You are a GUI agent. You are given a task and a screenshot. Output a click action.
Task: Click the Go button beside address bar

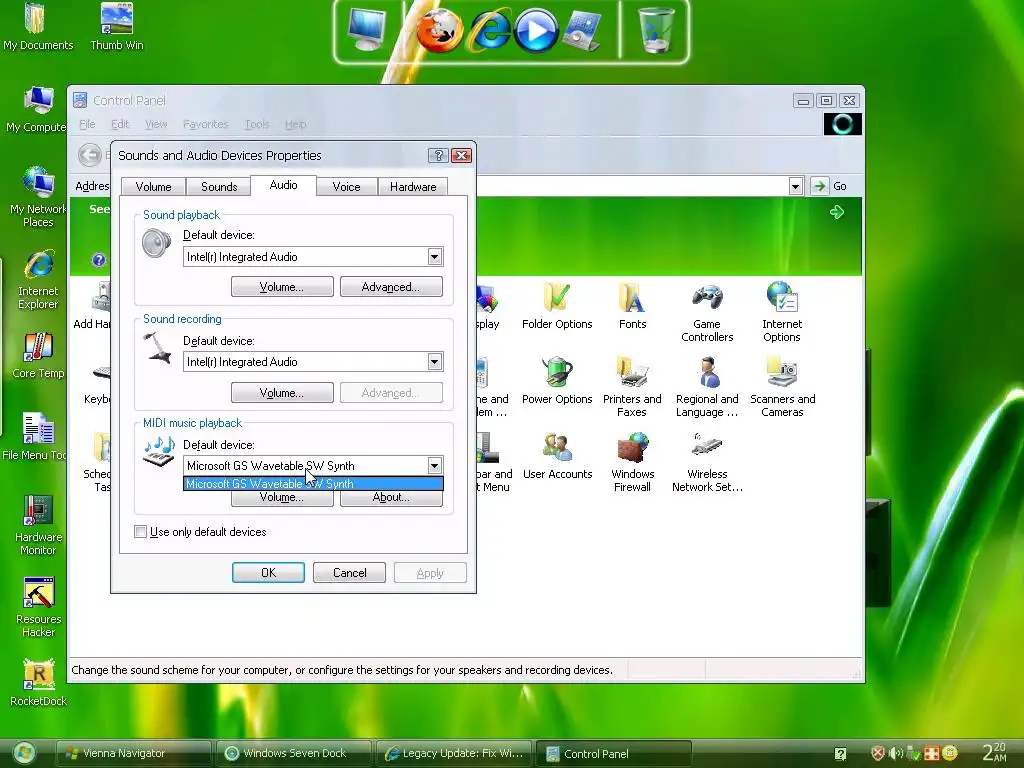(829, 186)
